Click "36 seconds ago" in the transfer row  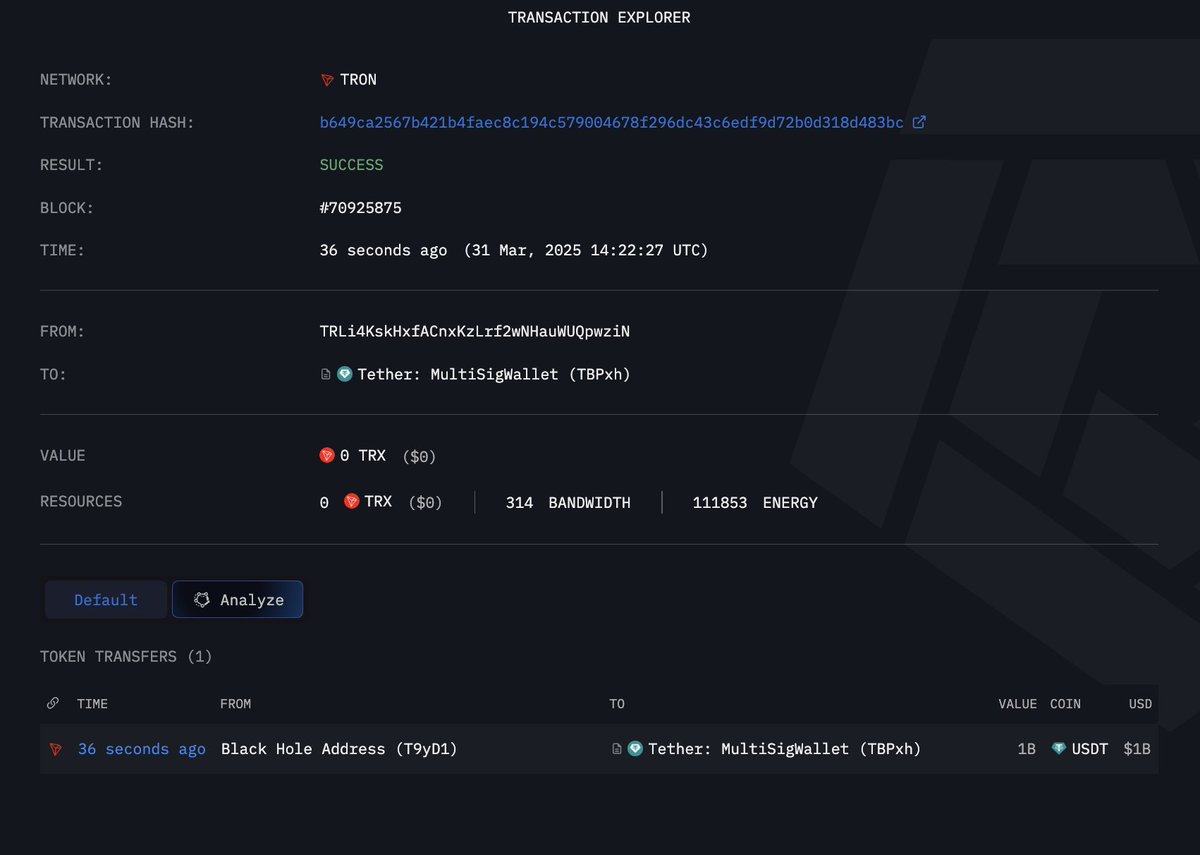(x=141, y=749)
